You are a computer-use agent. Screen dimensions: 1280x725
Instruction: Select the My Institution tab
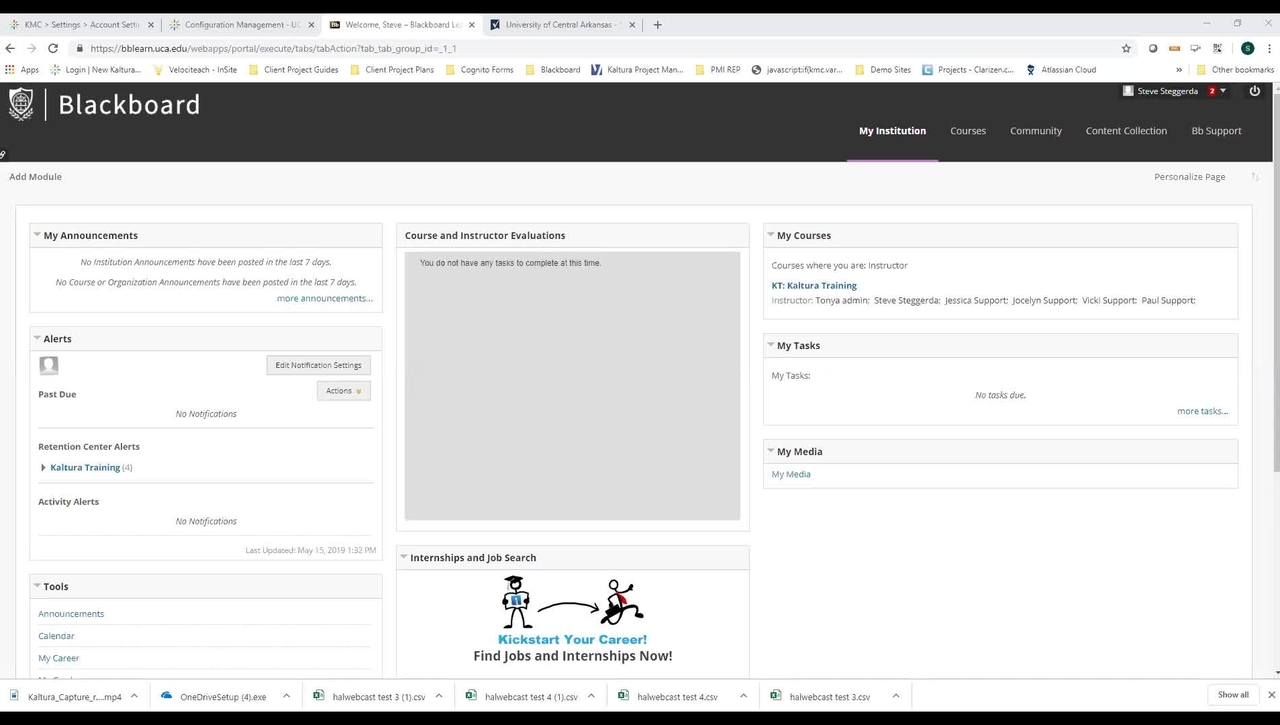[x=892, y=131]
